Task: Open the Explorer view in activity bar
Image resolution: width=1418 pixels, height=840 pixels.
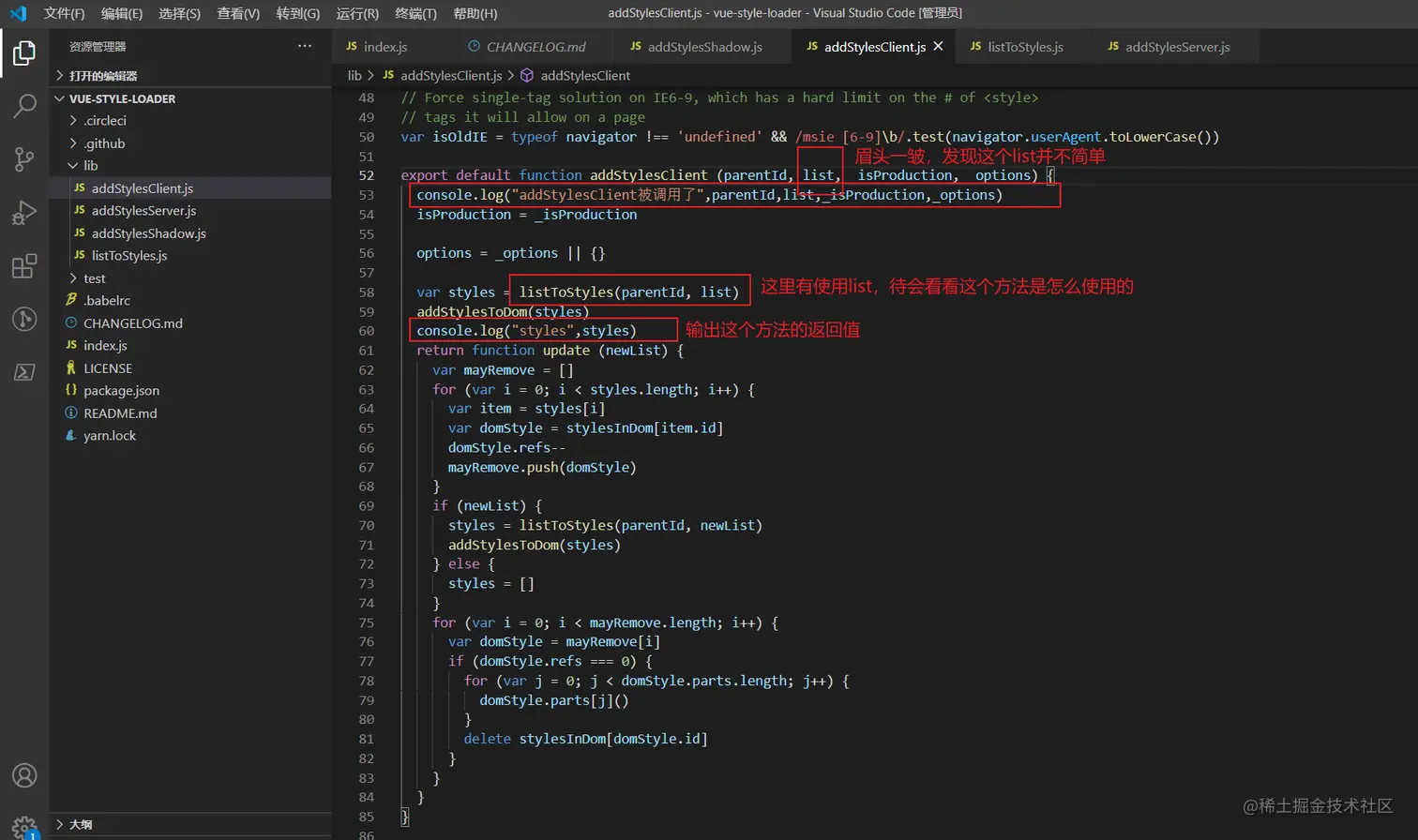Action: [x=24, y=53]
